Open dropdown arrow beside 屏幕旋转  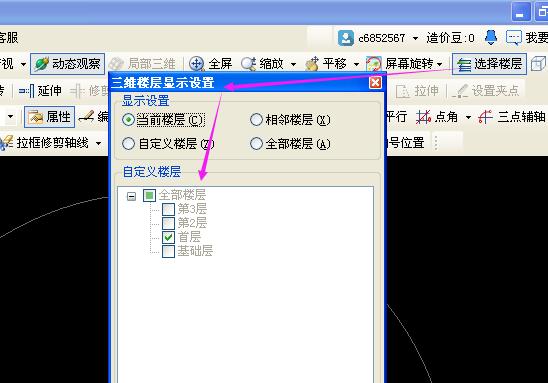point(440,64)
